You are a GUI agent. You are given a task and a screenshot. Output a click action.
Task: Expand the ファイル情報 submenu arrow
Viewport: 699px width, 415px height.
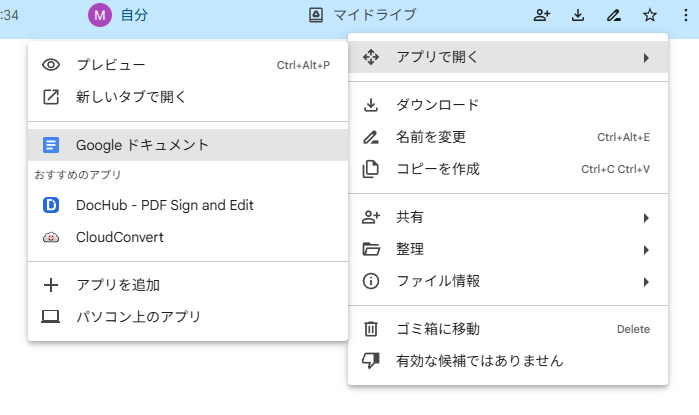point(646,282)
